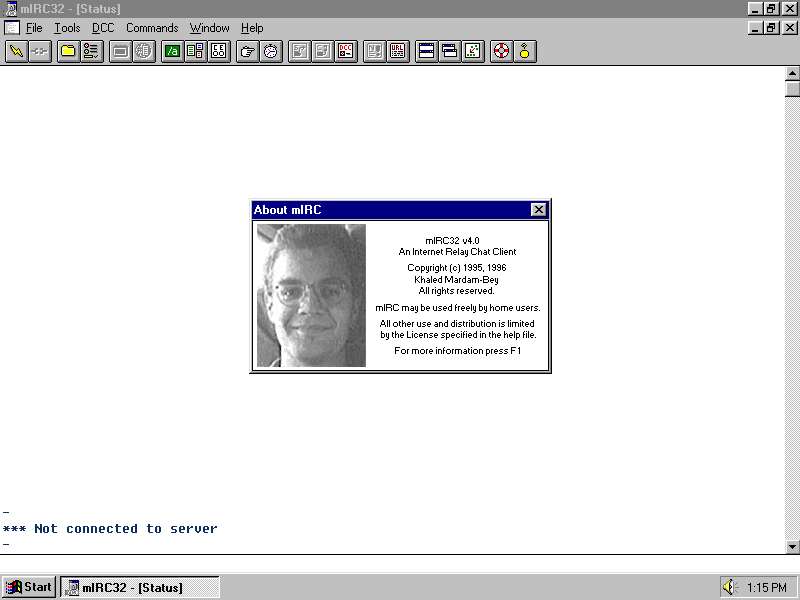Viewport: 800px width, 600px height.
Task: Open DCC options red DCC icon
Action: click(346, 52)
